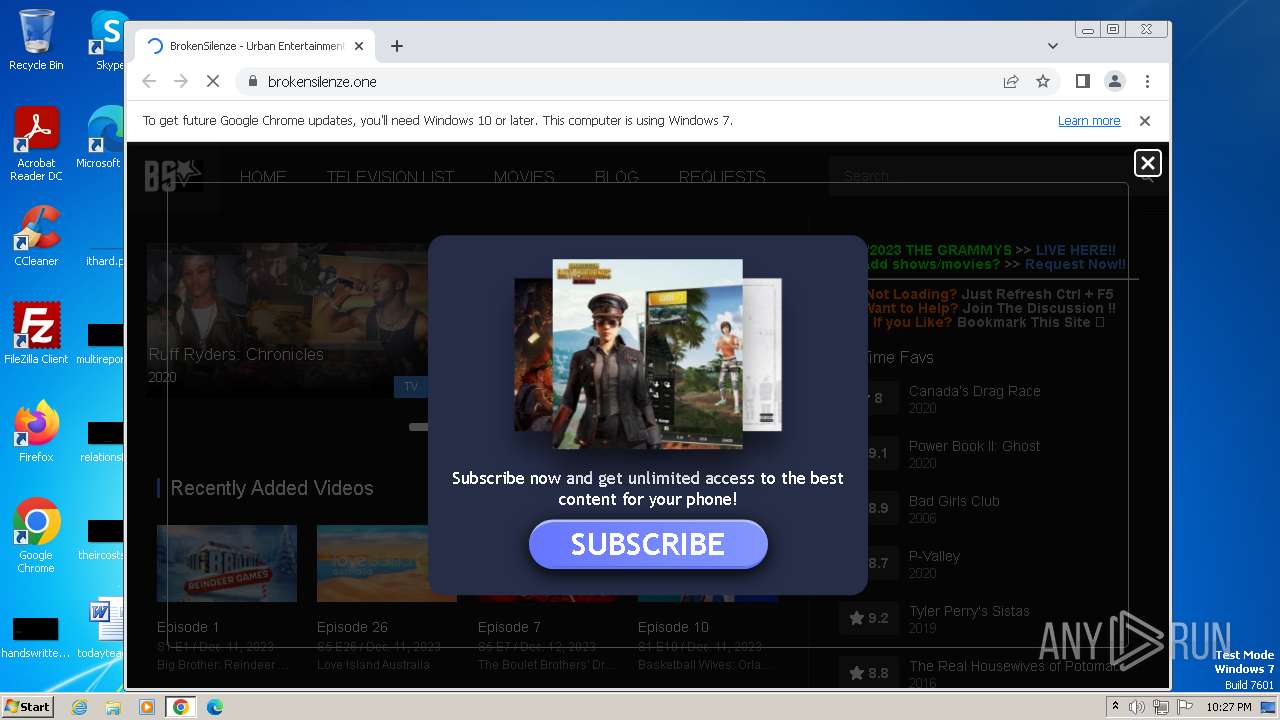The width and height of the screenshot is (1280, 720).
Task: Open the HOME menu item
Action: (x=263, y=177)
